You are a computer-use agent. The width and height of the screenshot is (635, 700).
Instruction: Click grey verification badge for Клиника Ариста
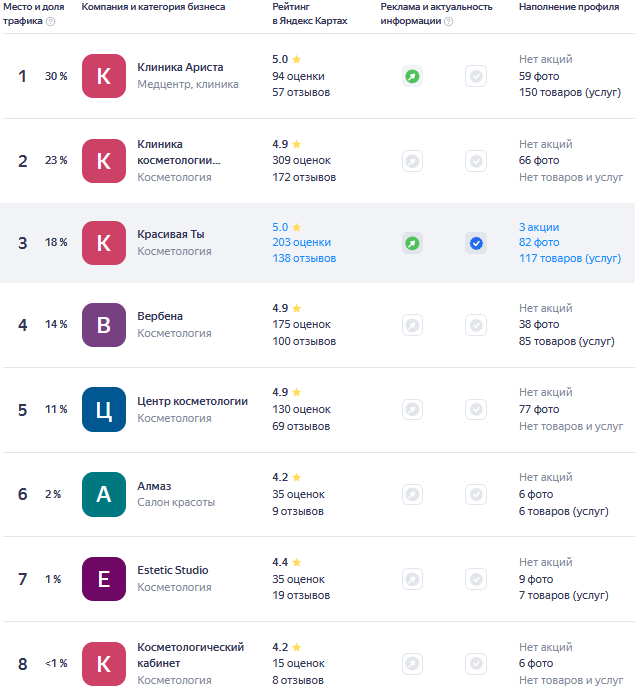pyautogui.click(x=476, y=76)
